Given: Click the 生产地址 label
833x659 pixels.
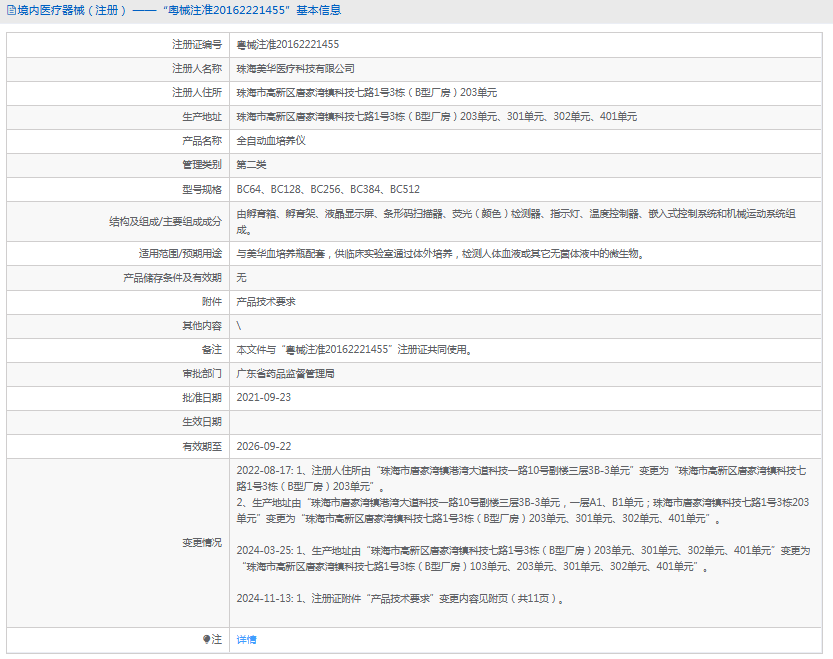Looking at the screenshot, I should click(202, 117).
